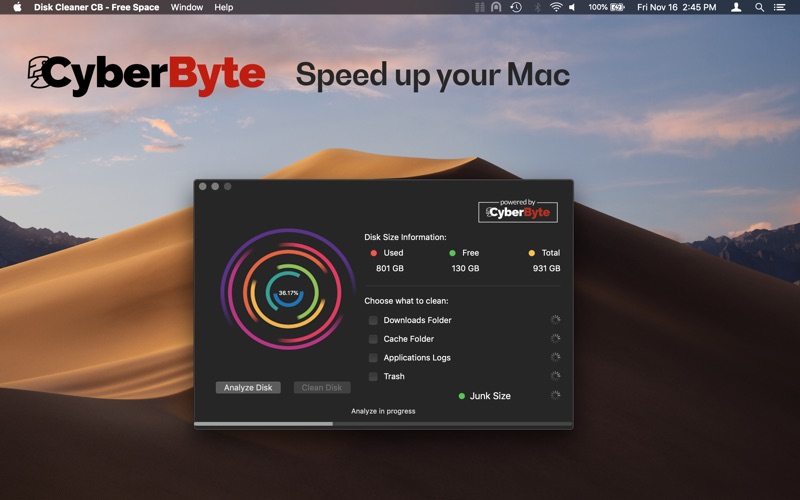The height and width of the screenshot is (500, 800).
Task: Click the 36.17% percentage label
Action: tap(288, 293)
